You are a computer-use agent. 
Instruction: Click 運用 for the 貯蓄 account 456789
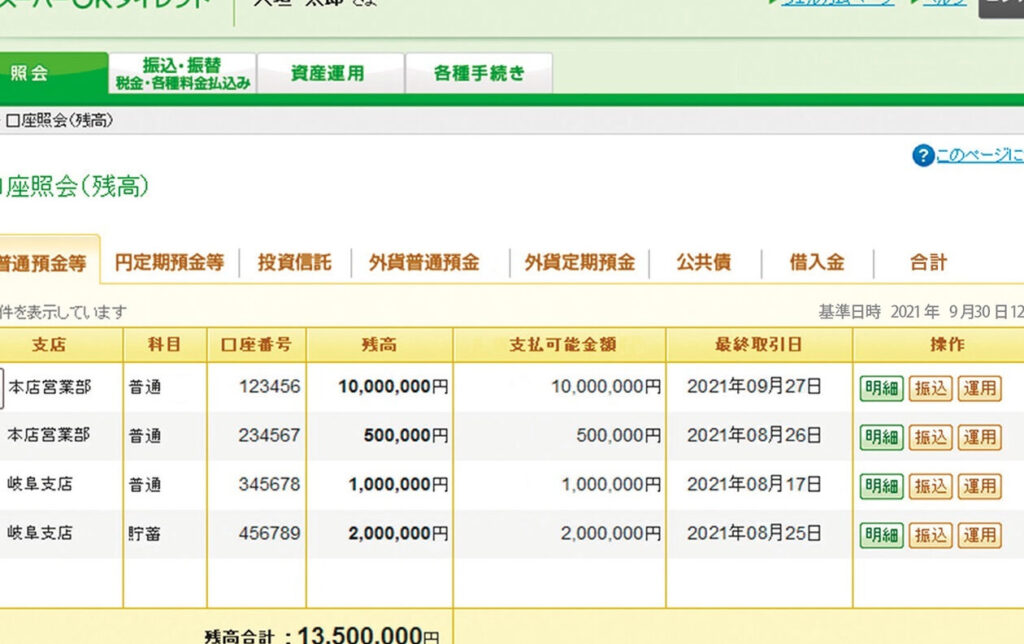point(979,535)
